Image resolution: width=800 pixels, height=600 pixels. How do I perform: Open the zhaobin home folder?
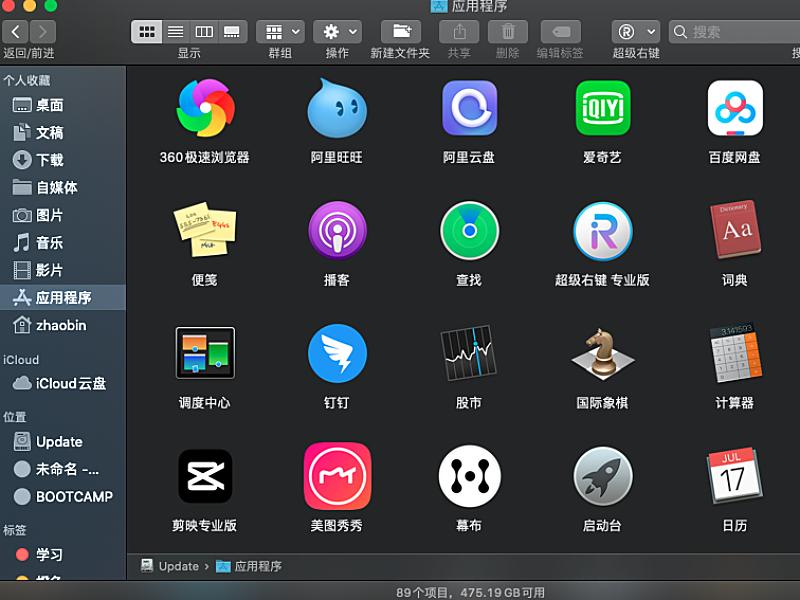(x=63, y=325)
